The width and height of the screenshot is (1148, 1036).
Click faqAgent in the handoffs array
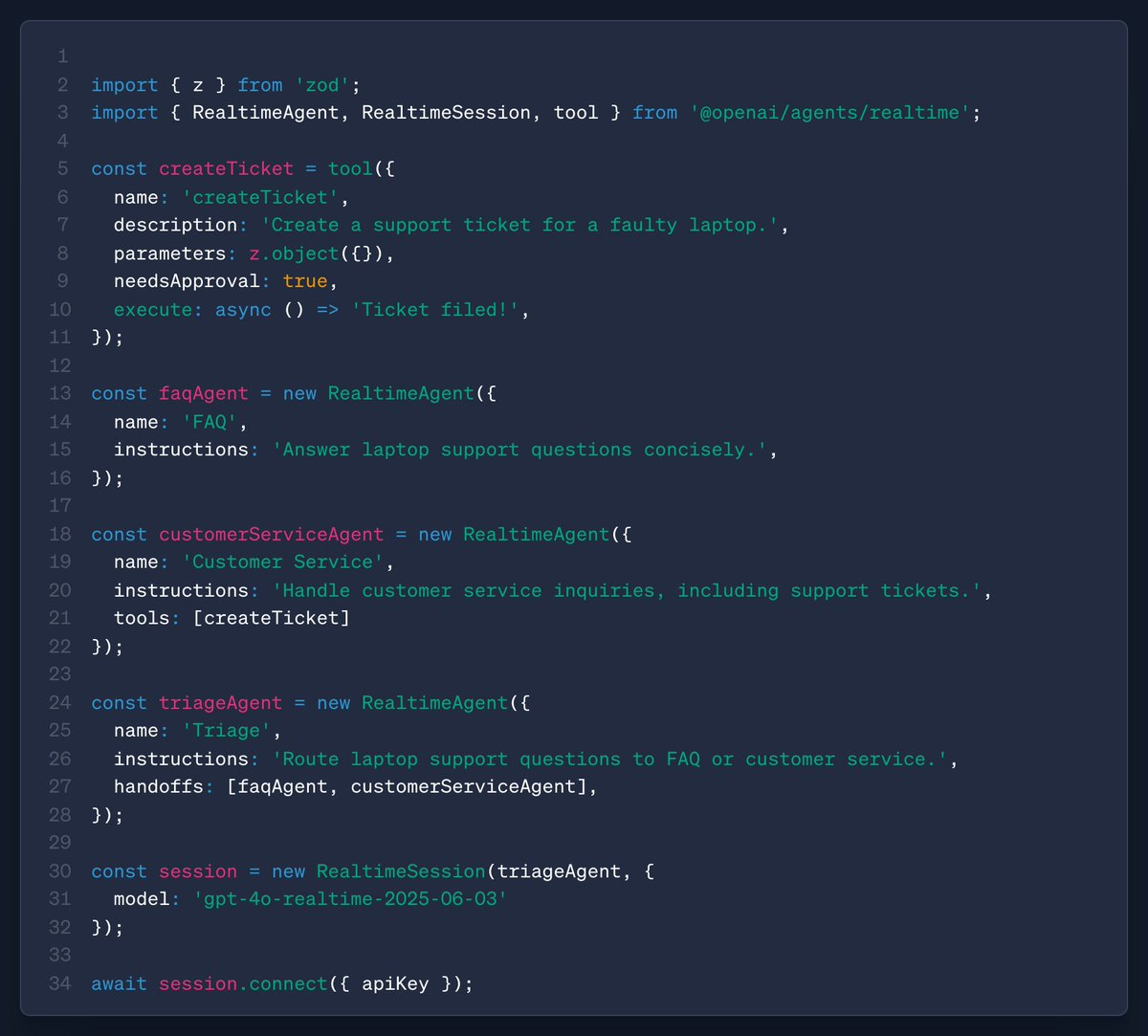click(283, 787)
